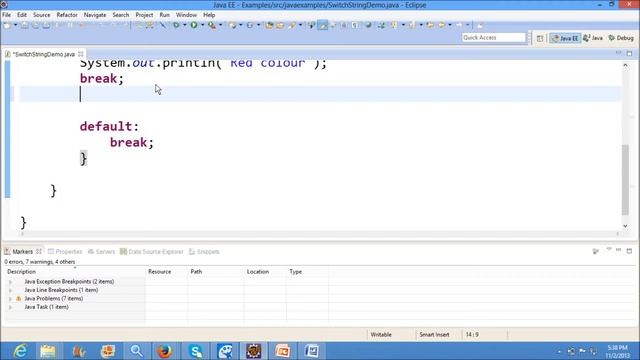The image size is (640, 360).
Task: Maximize the Markers panel
Action: click(x=629, y=251)
